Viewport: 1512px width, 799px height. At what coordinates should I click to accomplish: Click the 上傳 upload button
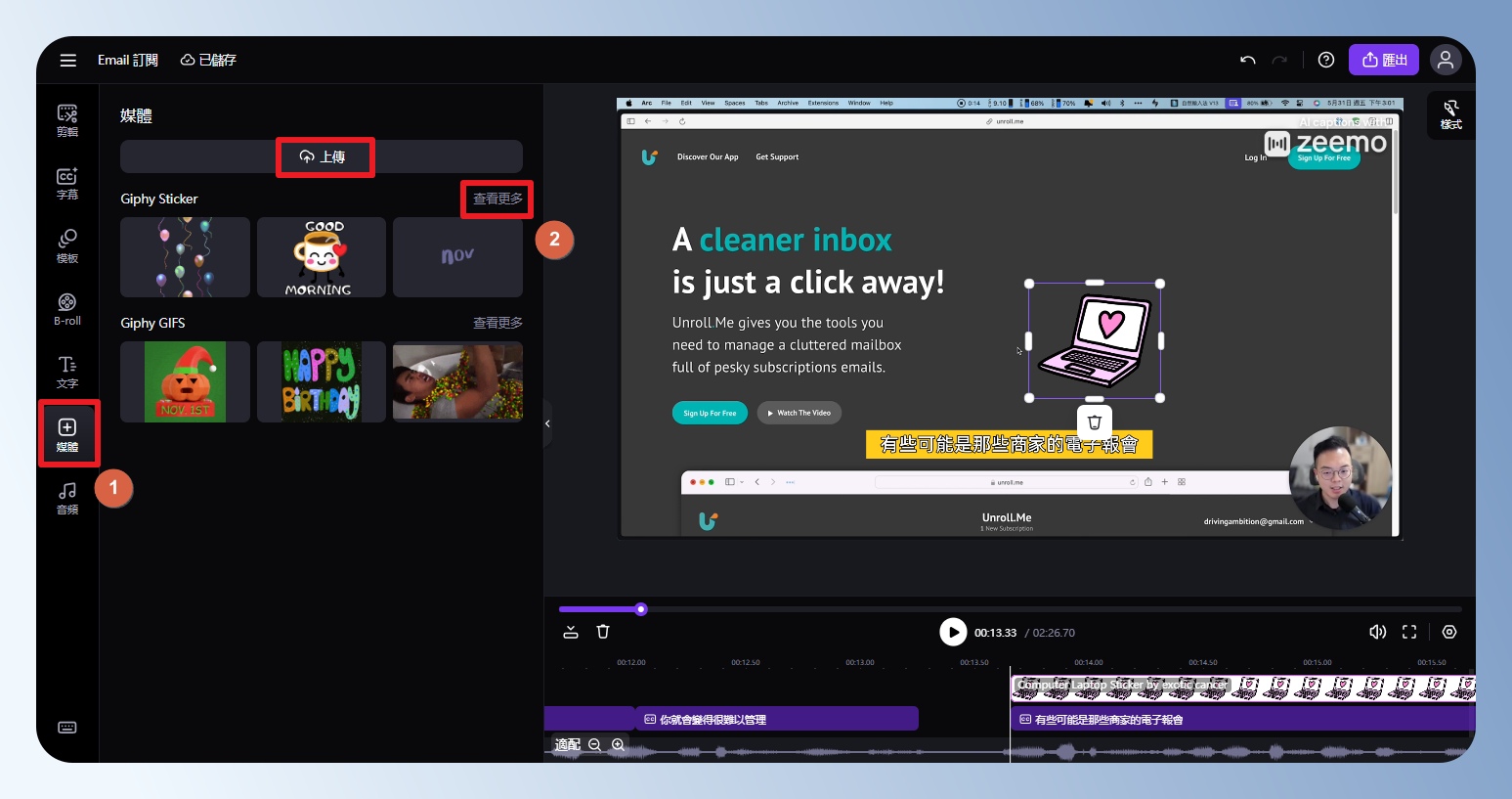[323, 156]
